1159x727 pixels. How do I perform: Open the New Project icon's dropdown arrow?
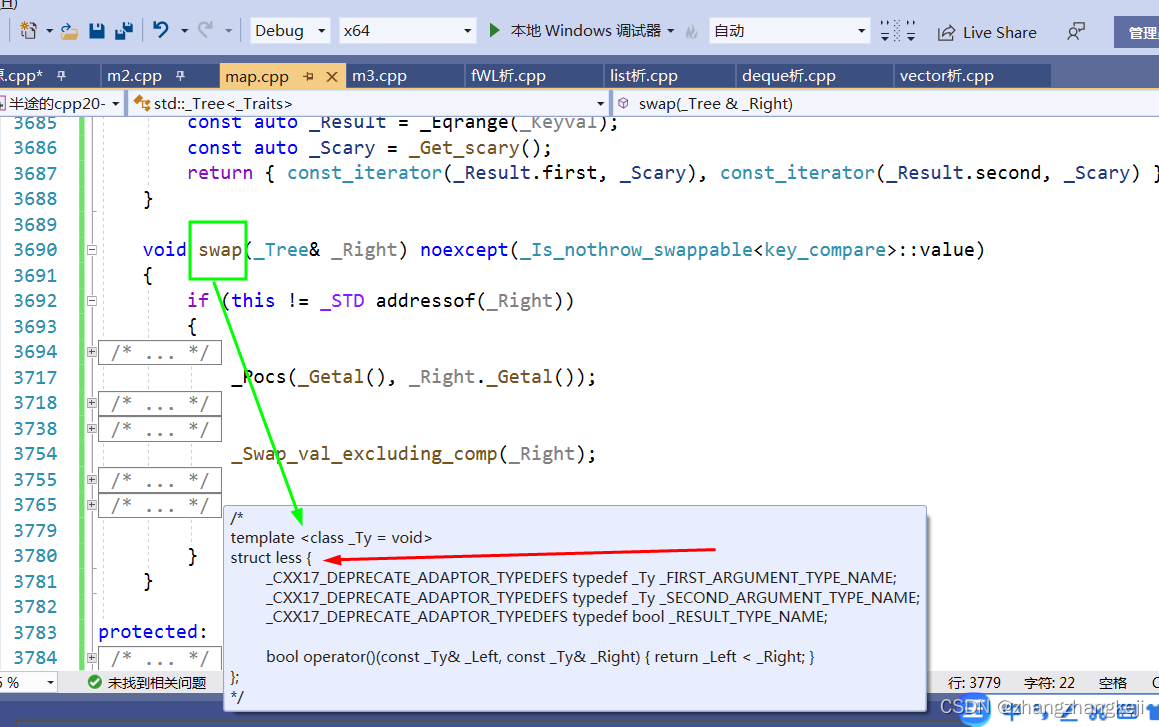[50, 31]
